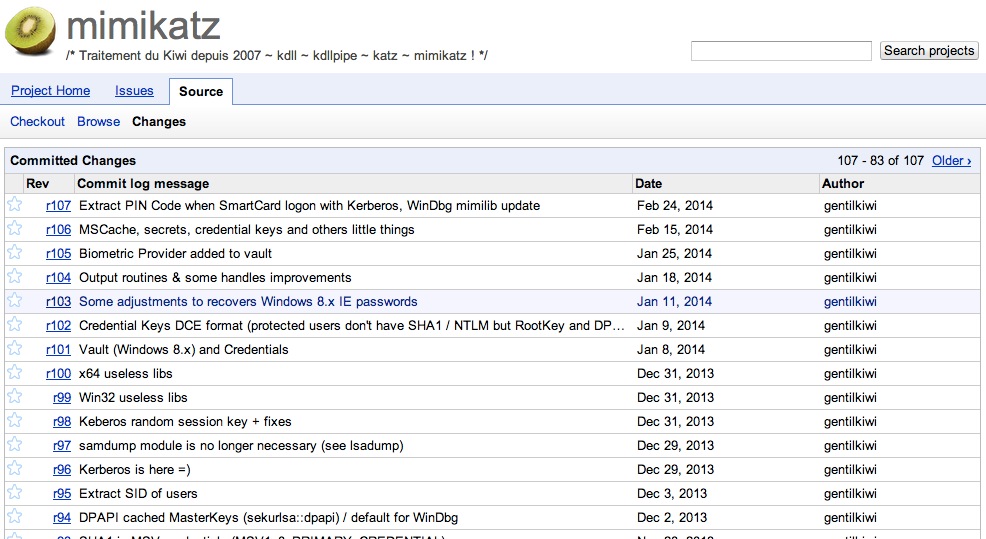Open revision r94 link
The width and height of the screenshot is (986, 539).
coord(62,518)
